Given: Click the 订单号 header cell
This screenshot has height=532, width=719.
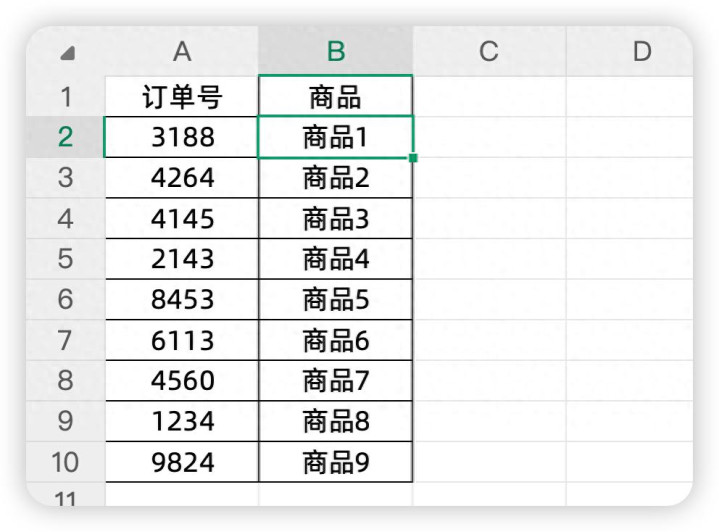Looking at the screenshot, I should pyautogui.click(x=182, y=97).
